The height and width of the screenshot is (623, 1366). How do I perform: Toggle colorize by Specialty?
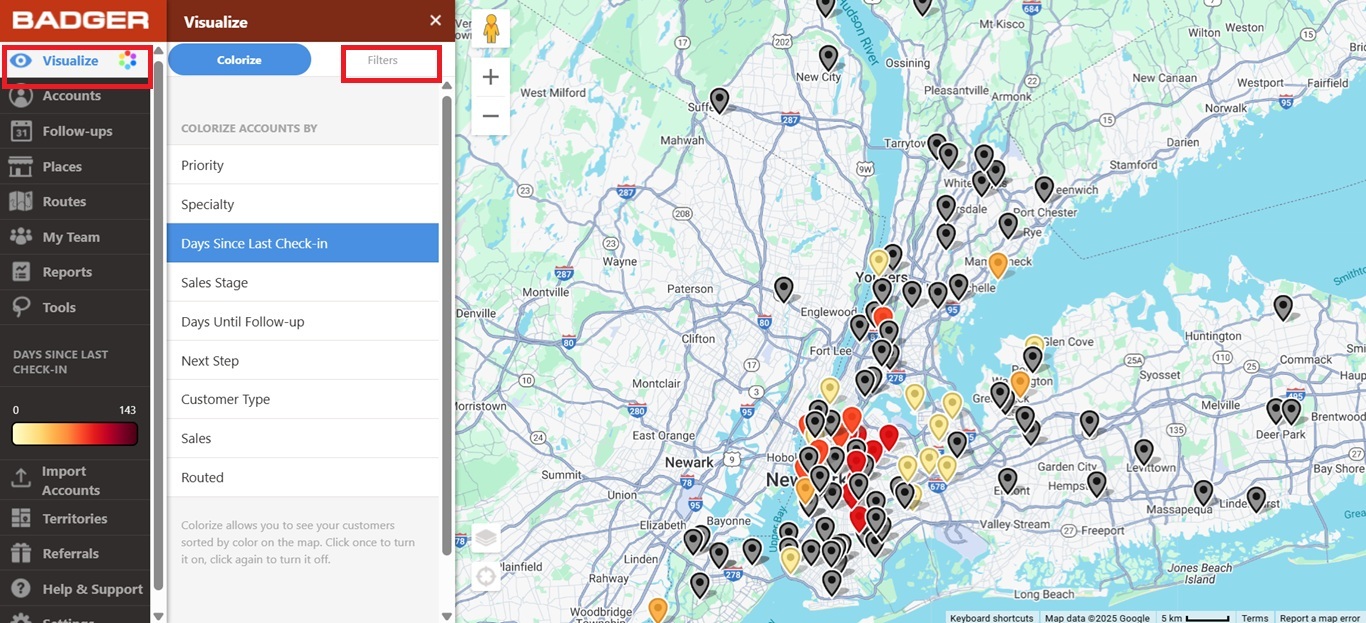click(303, 204)
